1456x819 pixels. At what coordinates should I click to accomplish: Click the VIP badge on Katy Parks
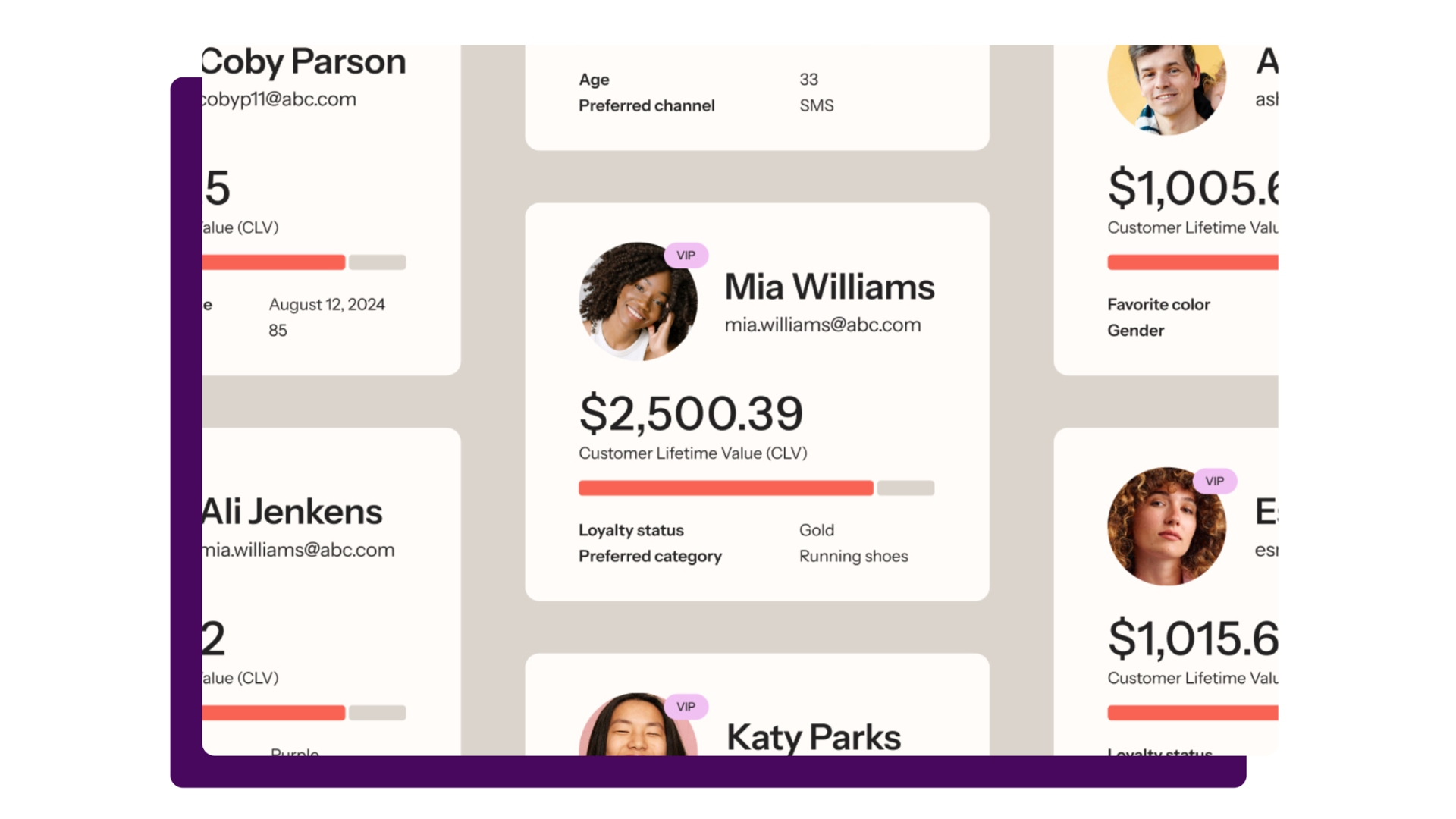(x=686, y=707)
